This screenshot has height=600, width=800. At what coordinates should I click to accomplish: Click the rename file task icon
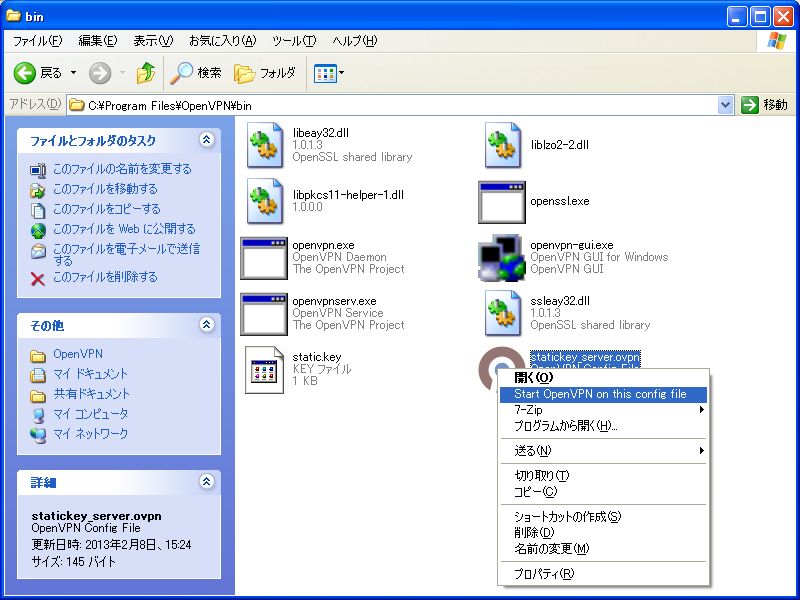pos(38,169)
